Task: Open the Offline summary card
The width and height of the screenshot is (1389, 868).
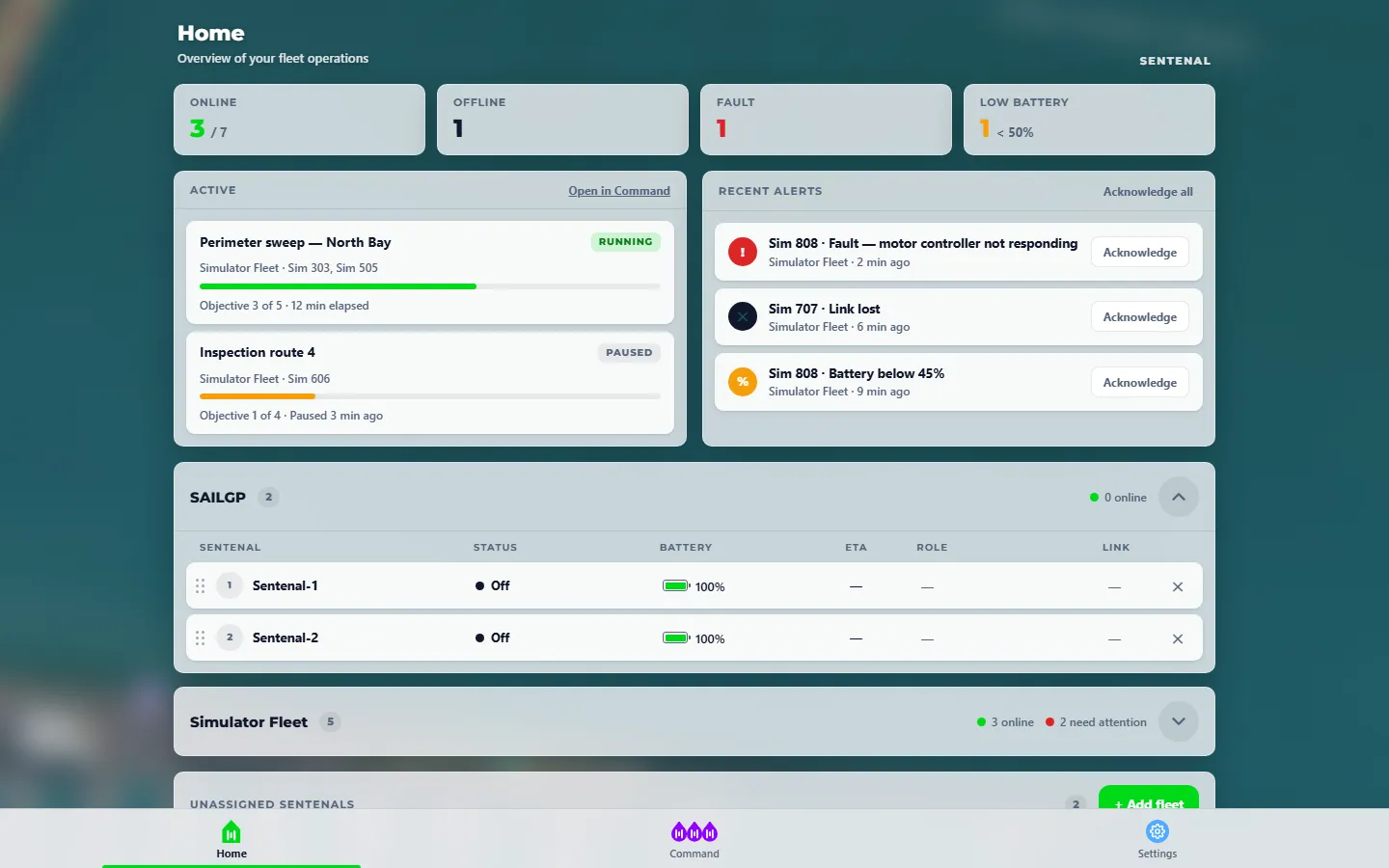Action: (562, 120)
